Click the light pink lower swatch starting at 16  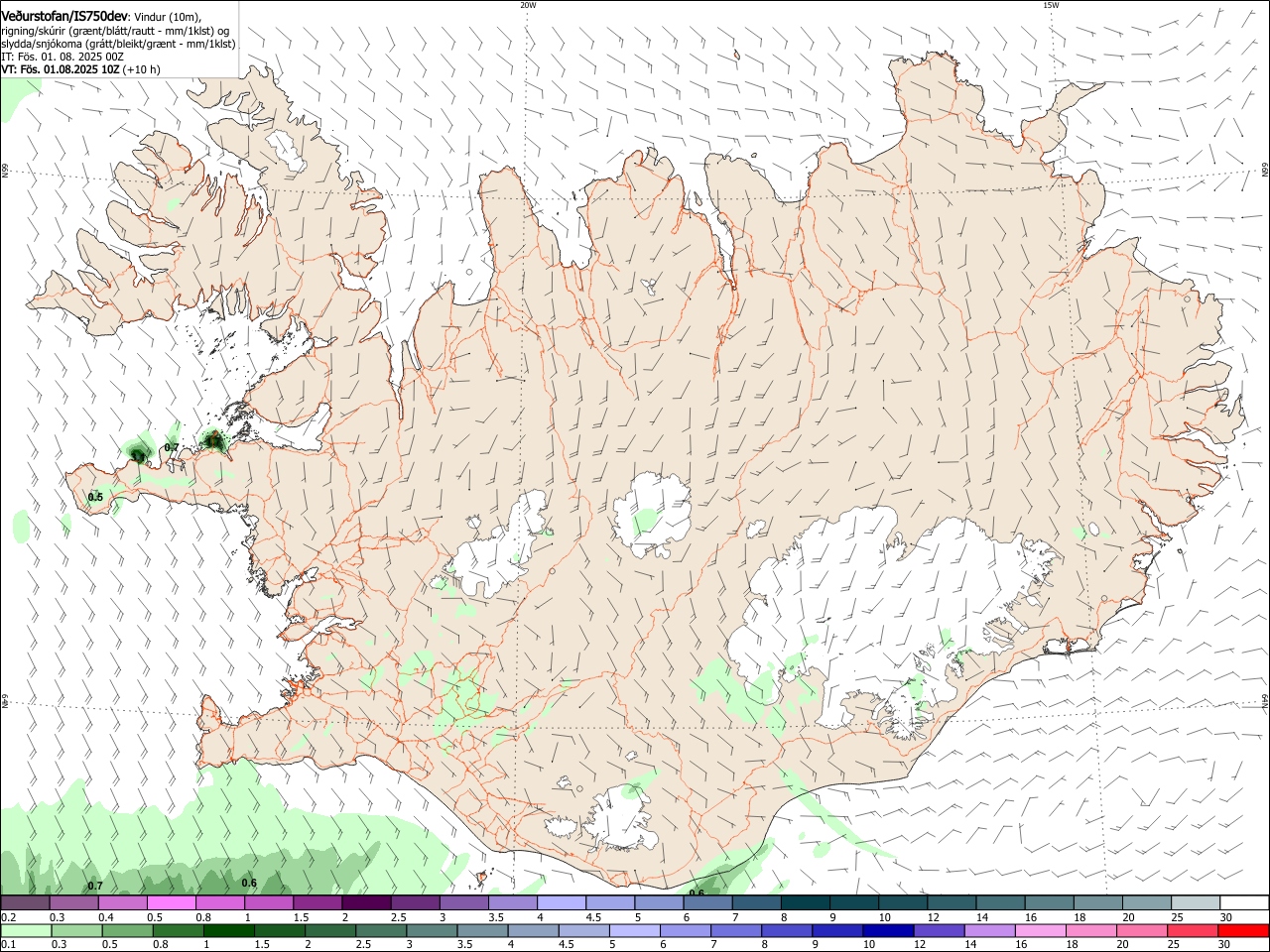1041,931
